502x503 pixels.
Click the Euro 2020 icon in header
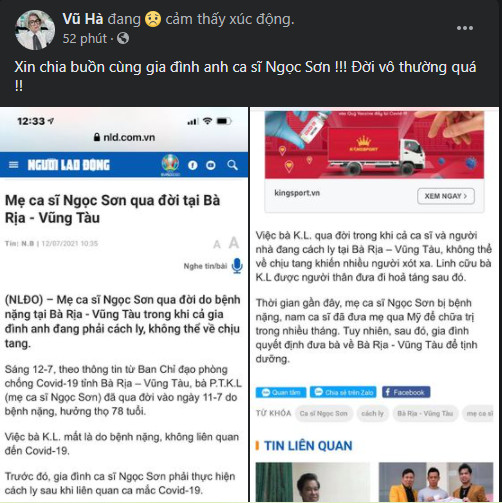170,165
